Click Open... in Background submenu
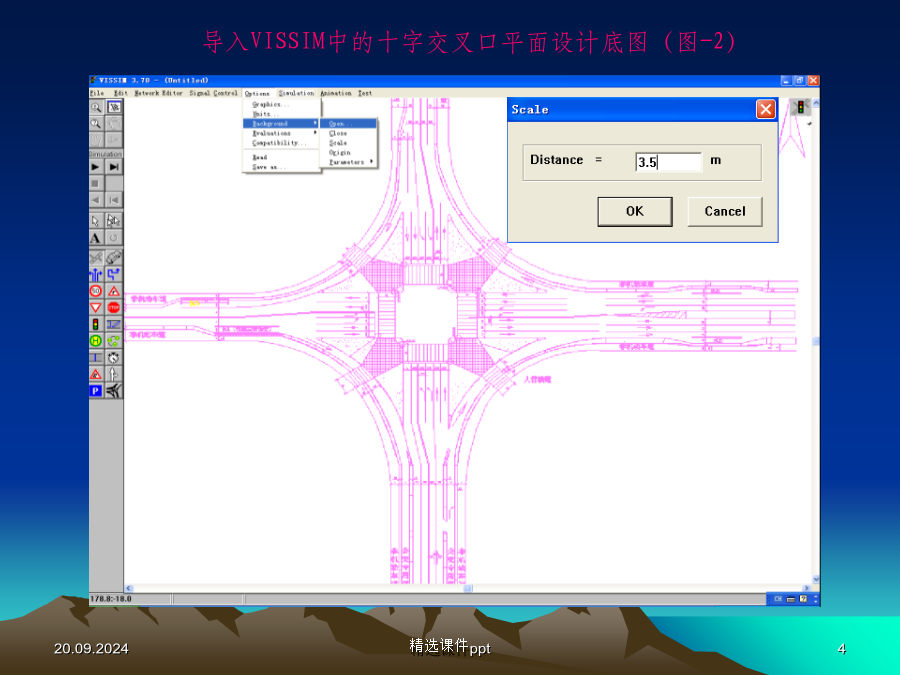 click(348, 123)
